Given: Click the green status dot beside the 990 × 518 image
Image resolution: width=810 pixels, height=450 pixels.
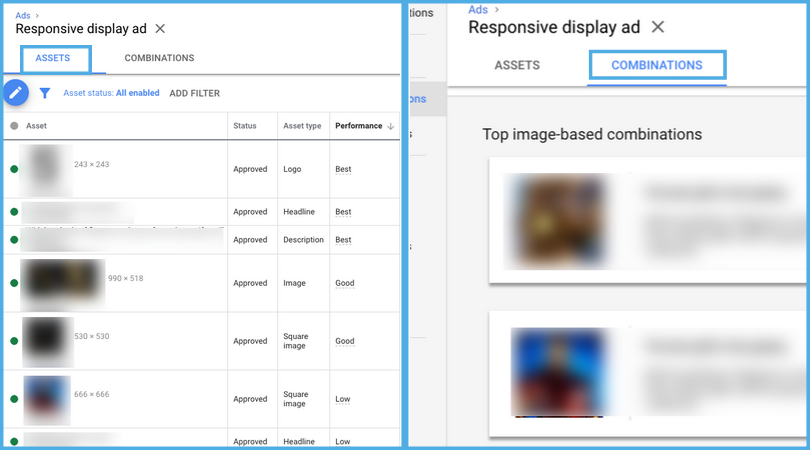Looking at the screenshot, I should [x=14, y=283].
